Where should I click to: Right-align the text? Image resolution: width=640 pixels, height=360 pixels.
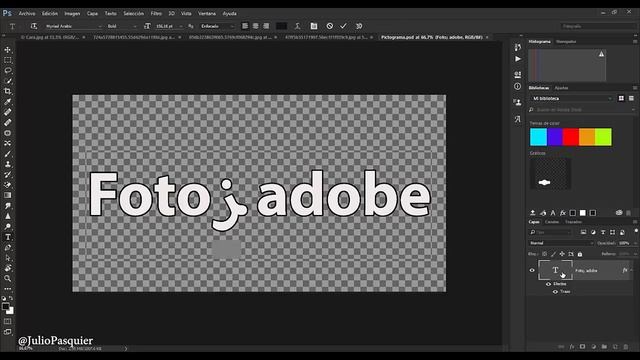pos(266,26)
